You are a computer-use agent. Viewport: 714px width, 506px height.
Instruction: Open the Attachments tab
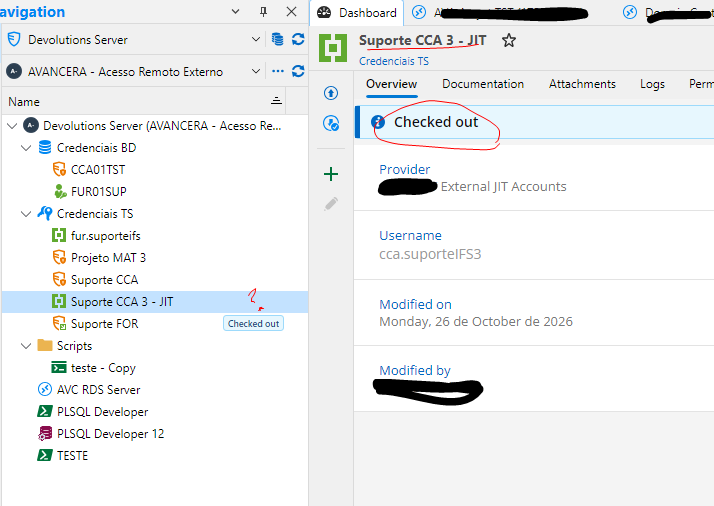(x=582, y=84)
